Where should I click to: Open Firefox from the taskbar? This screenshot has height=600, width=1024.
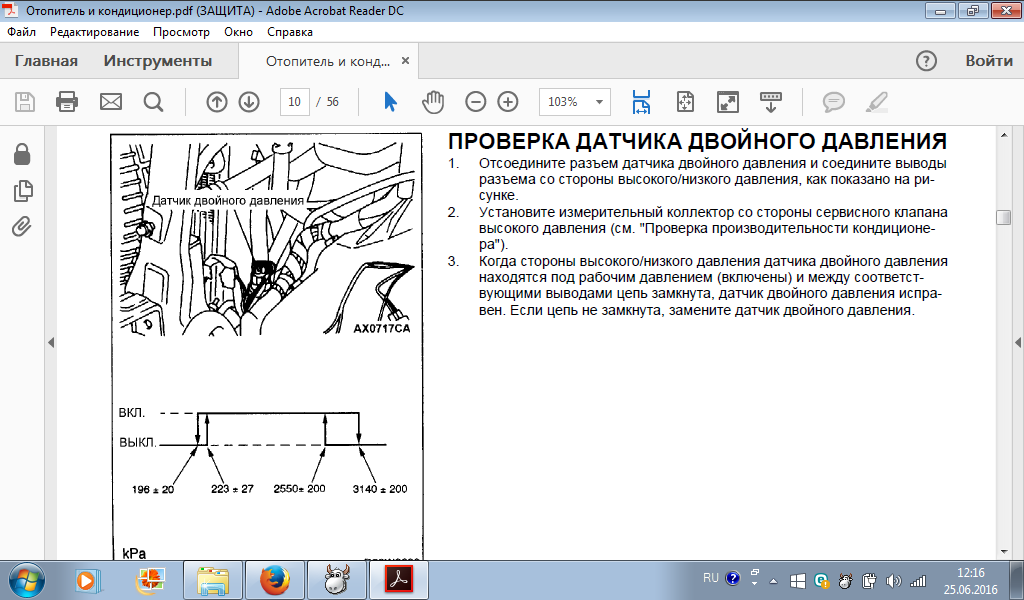click(273, 579)
